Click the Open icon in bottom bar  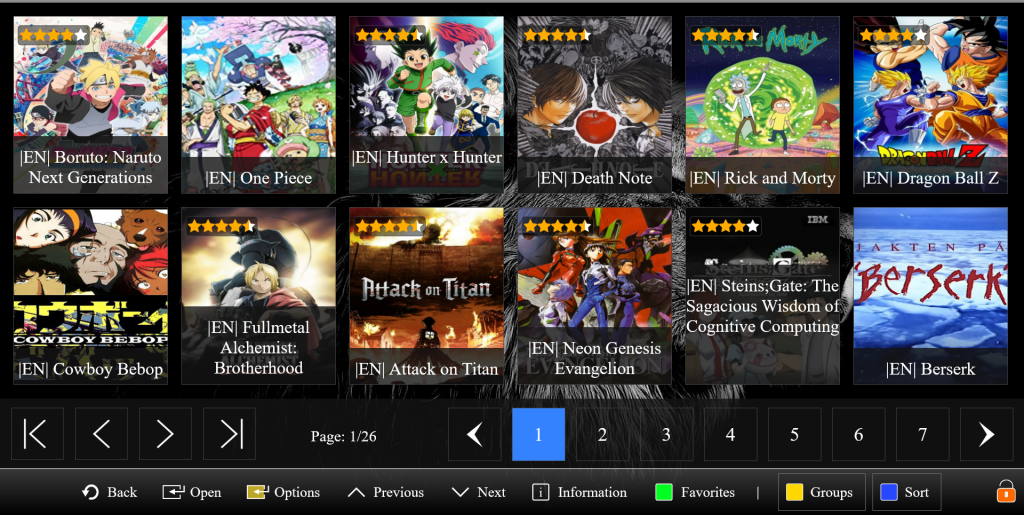point(173,492)
